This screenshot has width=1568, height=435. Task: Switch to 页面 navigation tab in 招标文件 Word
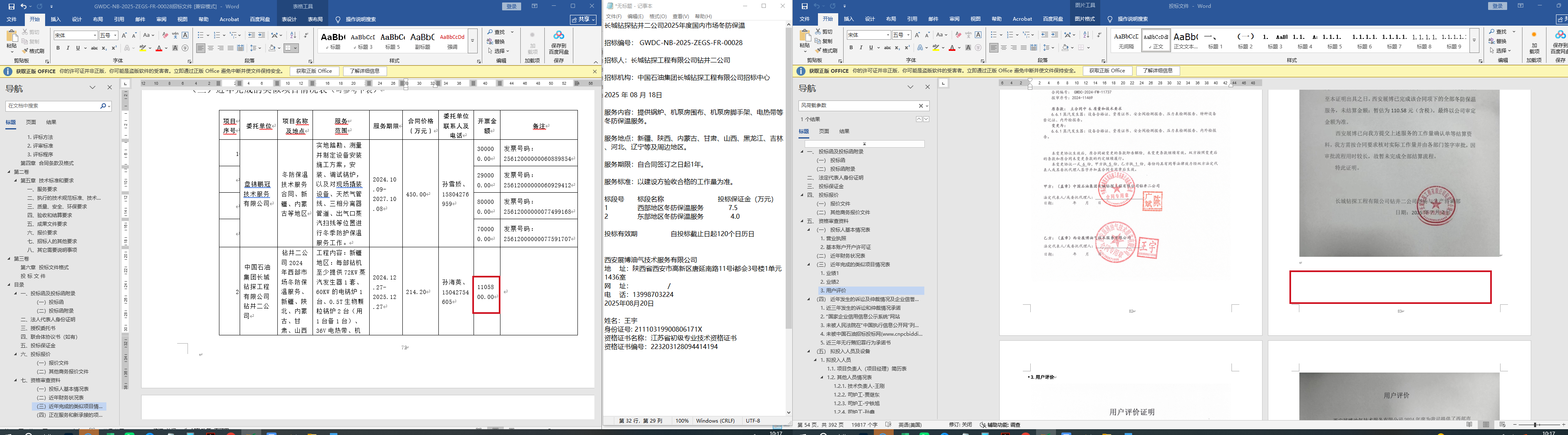pyautogui.click(x=31, y=122)
